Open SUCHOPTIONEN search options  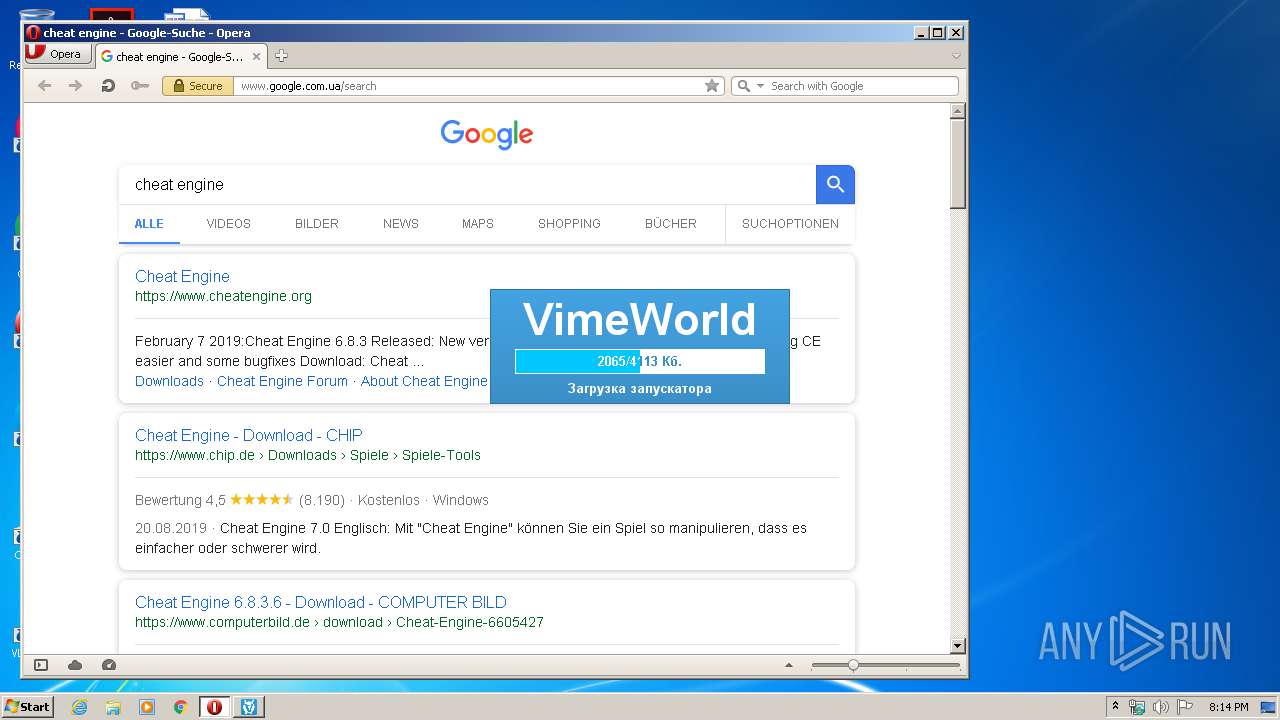(790, 224)
